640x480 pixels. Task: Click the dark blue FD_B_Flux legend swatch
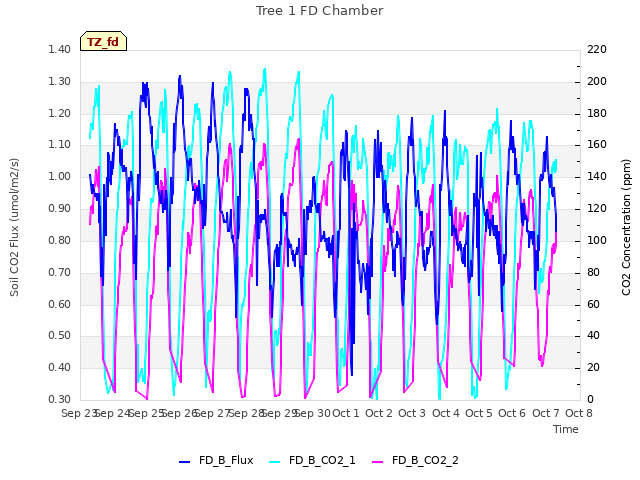coord(184,462)
